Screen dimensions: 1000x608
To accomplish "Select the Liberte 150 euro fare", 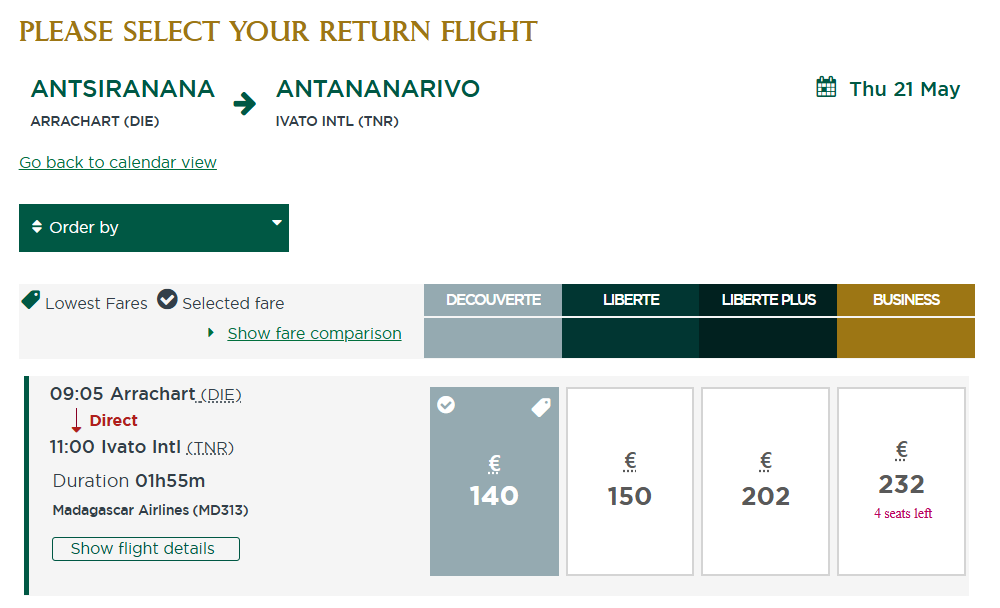I will click(629, 482).
